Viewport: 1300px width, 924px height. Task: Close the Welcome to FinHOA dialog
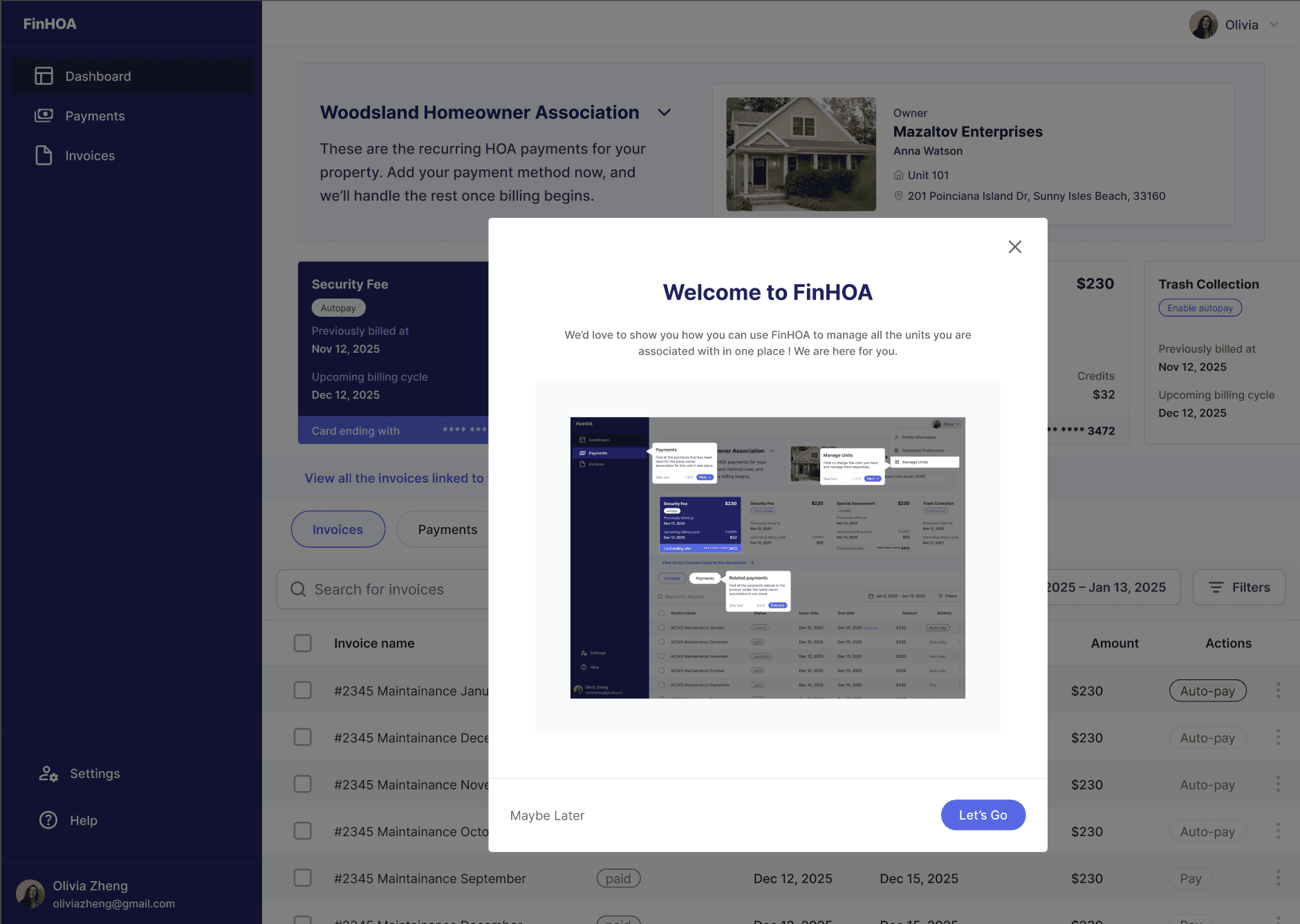(x=1014, y=247)
